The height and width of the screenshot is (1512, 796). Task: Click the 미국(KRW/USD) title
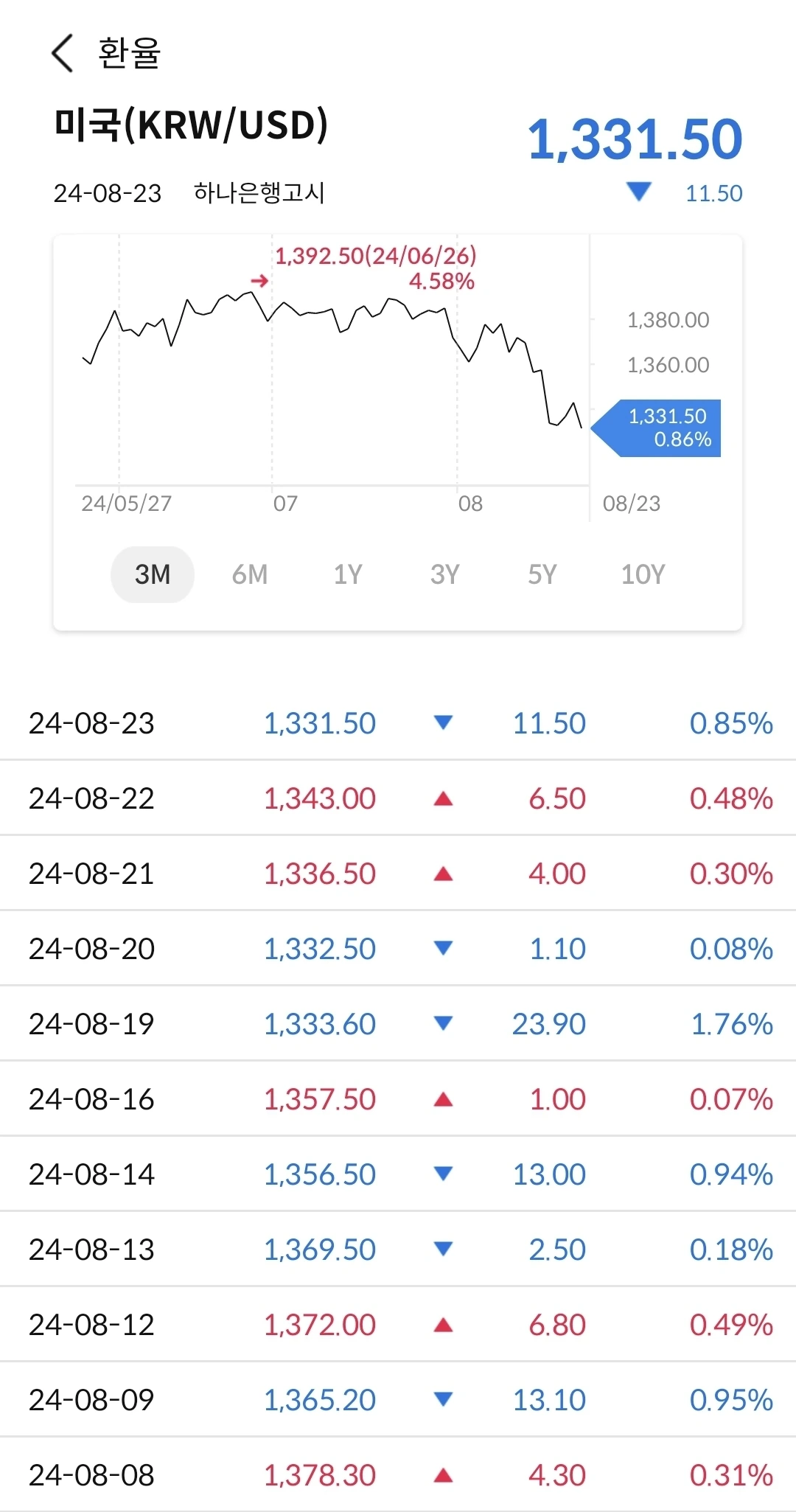click(x=191, y=125)
